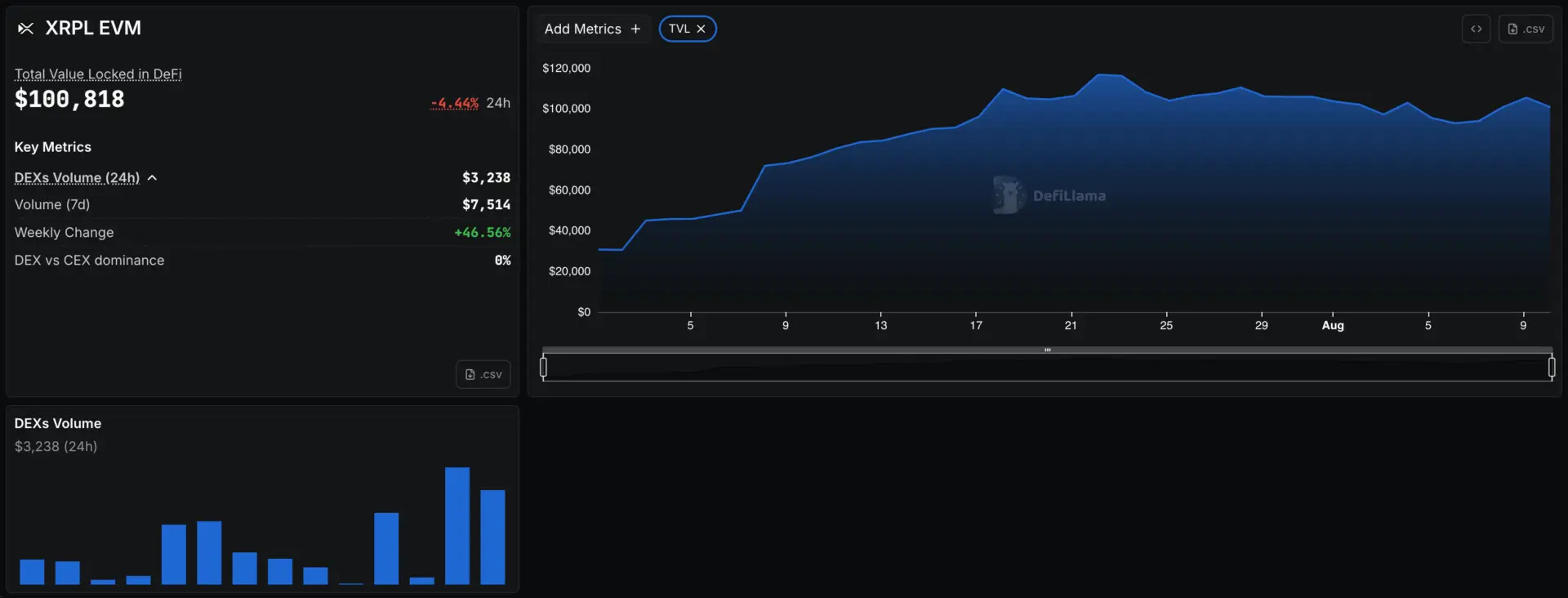The width and height of the screenshot is (1568, 598).
Task: Click the $100,818 TVL value
Action: pyautogui.click(x=69, y=99)
